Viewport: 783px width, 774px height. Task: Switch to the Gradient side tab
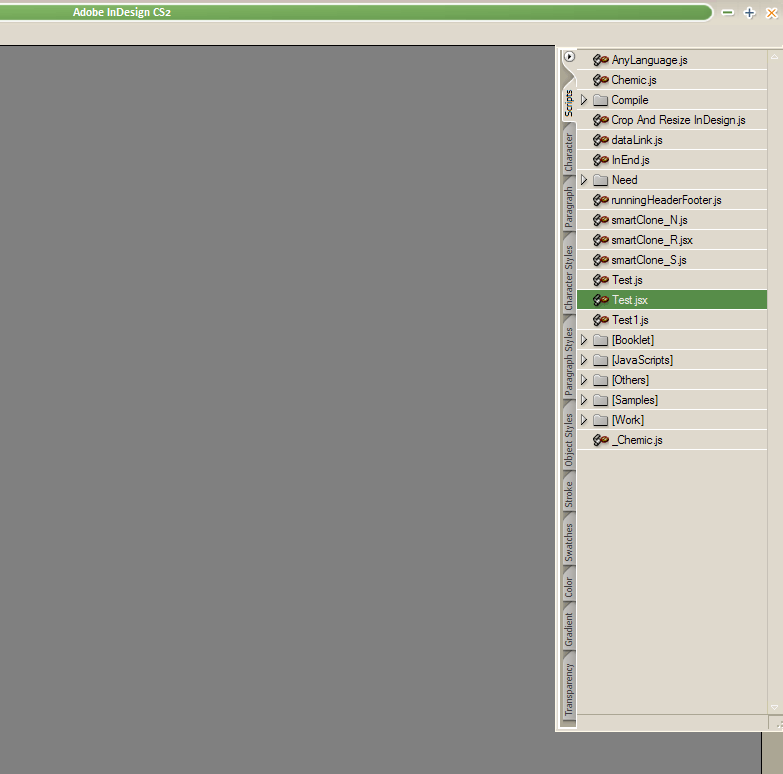pyautogui.click(x=569, y=630)
